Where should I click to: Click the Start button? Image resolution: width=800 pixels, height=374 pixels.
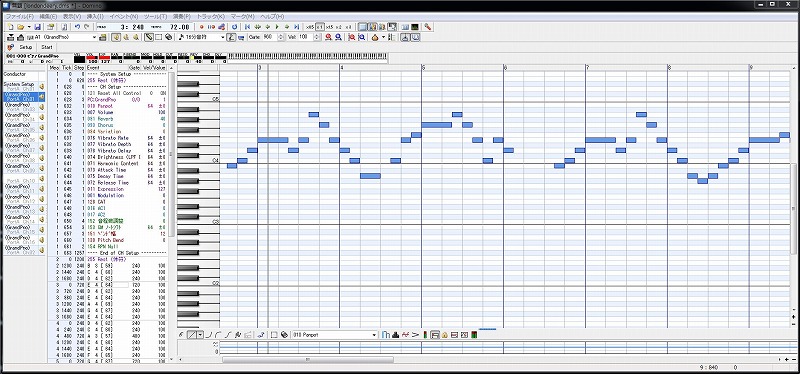[46, 47]
